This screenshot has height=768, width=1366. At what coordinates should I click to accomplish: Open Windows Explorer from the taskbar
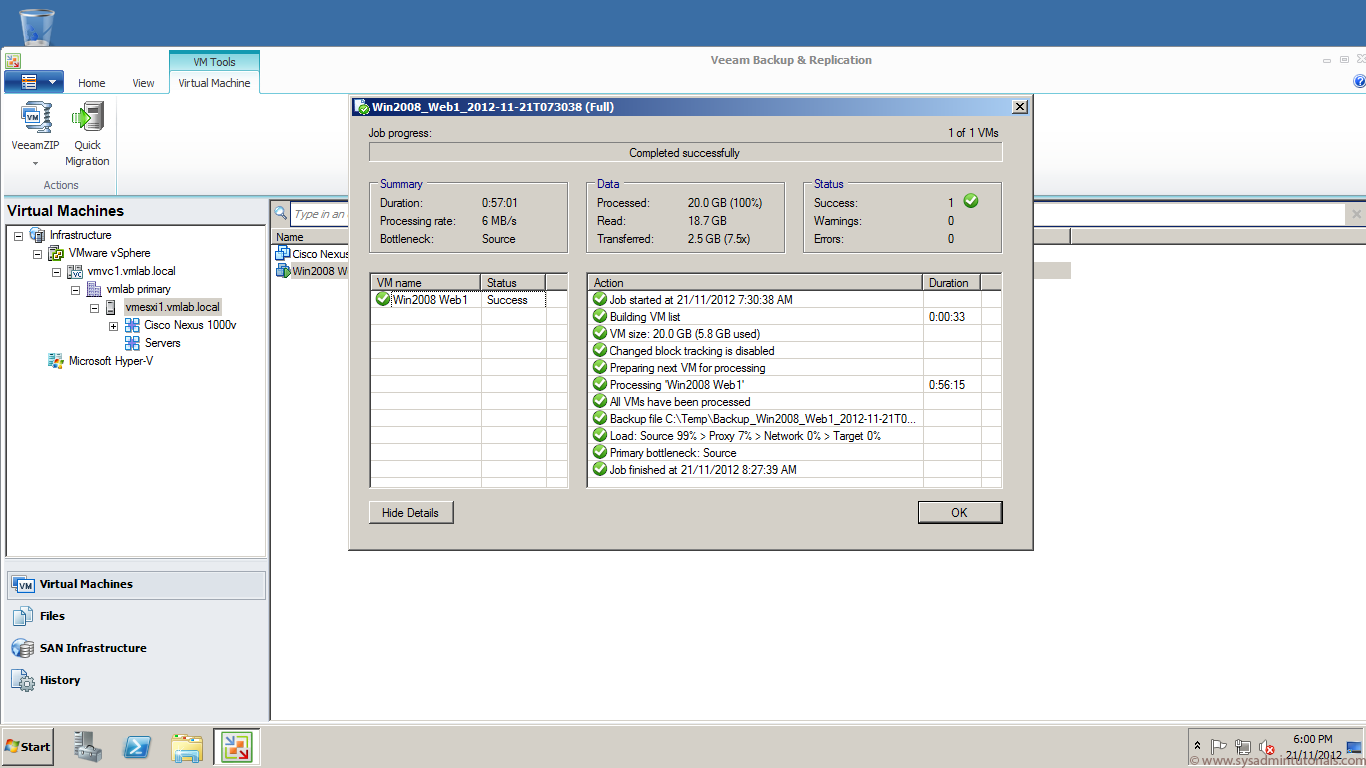[187, 747]
